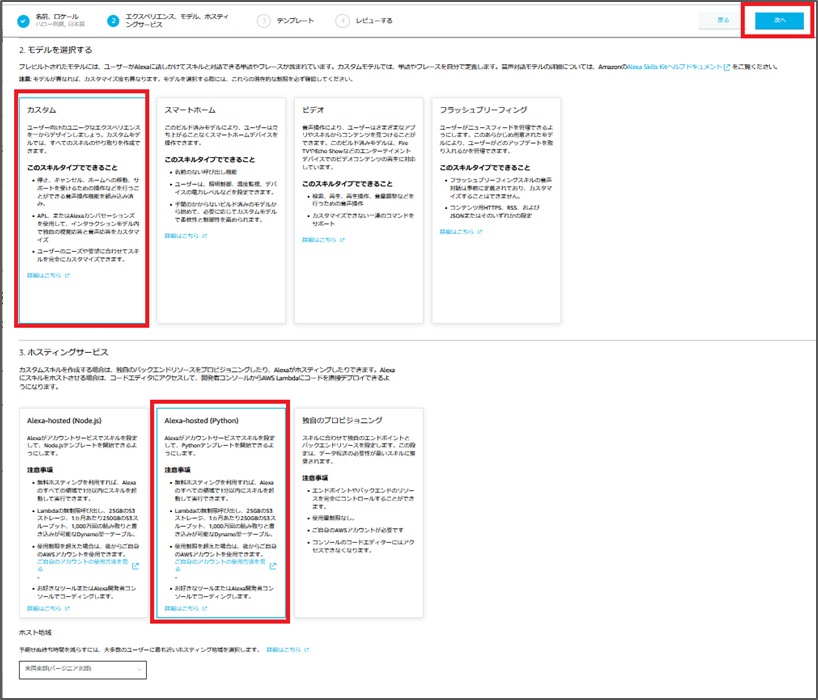The width and height of the screenshot is (818, 700).
Task: Click the step 3 テンプレート circle icon
Action: click(263, 21)
